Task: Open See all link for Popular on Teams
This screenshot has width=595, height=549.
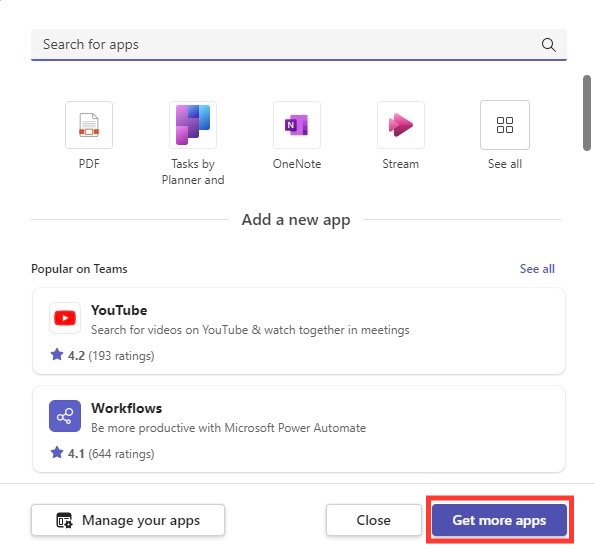Action: click(x=537, y=269)
